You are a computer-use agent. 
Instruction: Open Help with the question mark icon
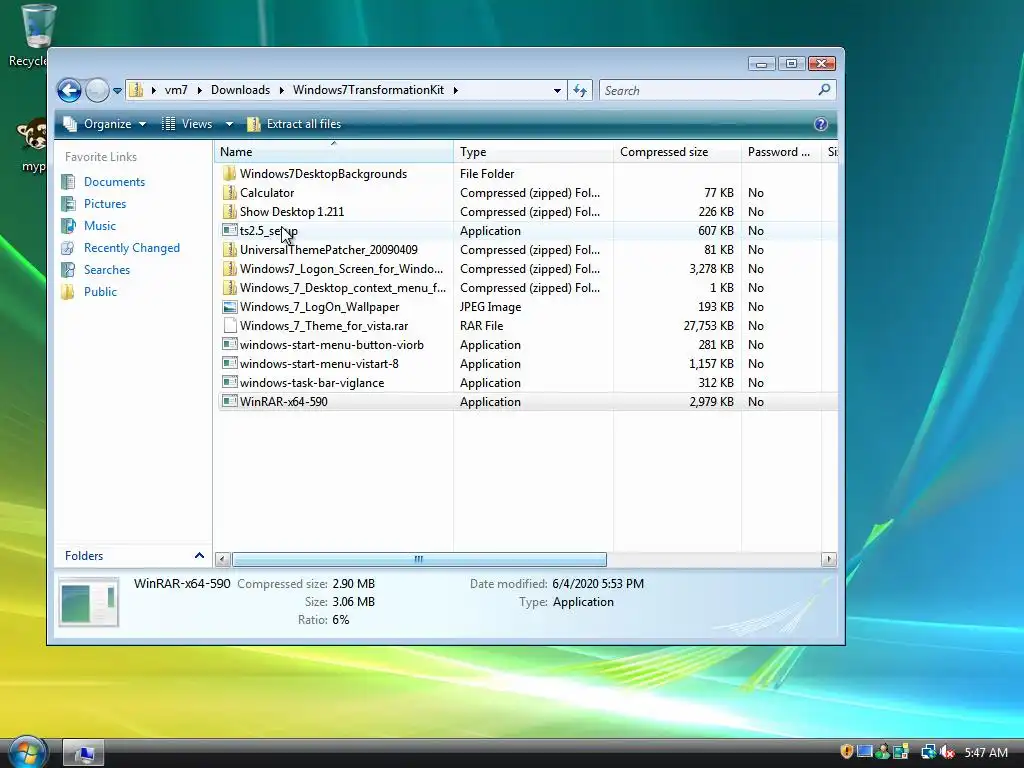pyautogui.click(x=821, y=124)
